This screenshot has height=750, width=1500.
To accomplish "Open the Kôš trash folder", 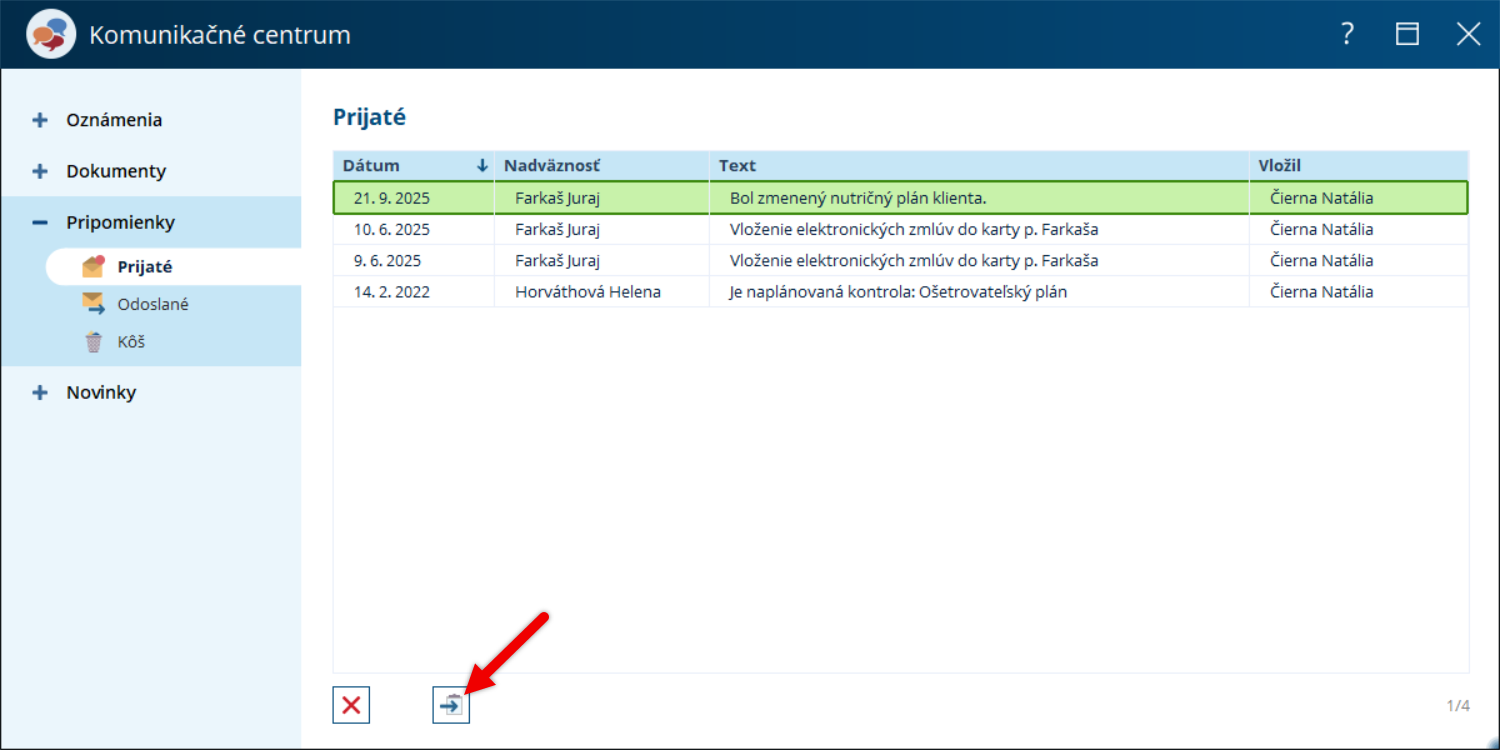I will coord(131,342).
